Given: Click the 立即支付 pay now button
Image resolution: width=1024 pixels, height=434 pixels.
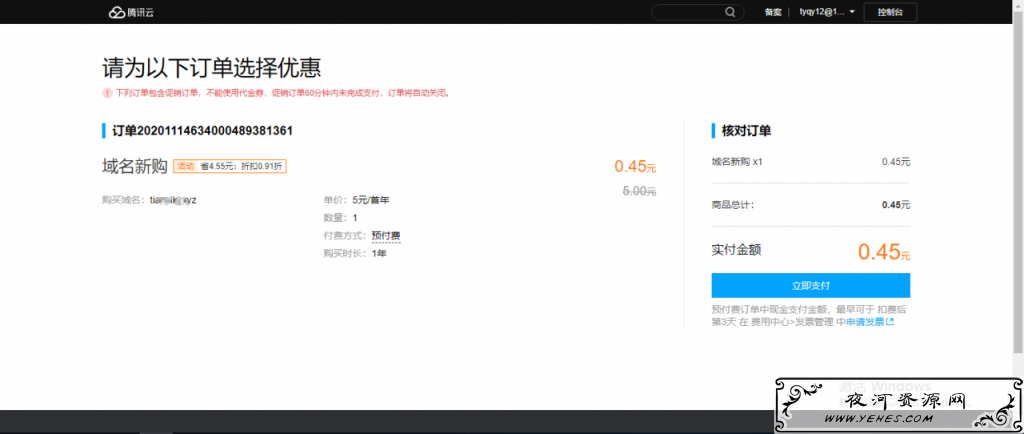Looking at the screenshot, I should pos(810,286).
